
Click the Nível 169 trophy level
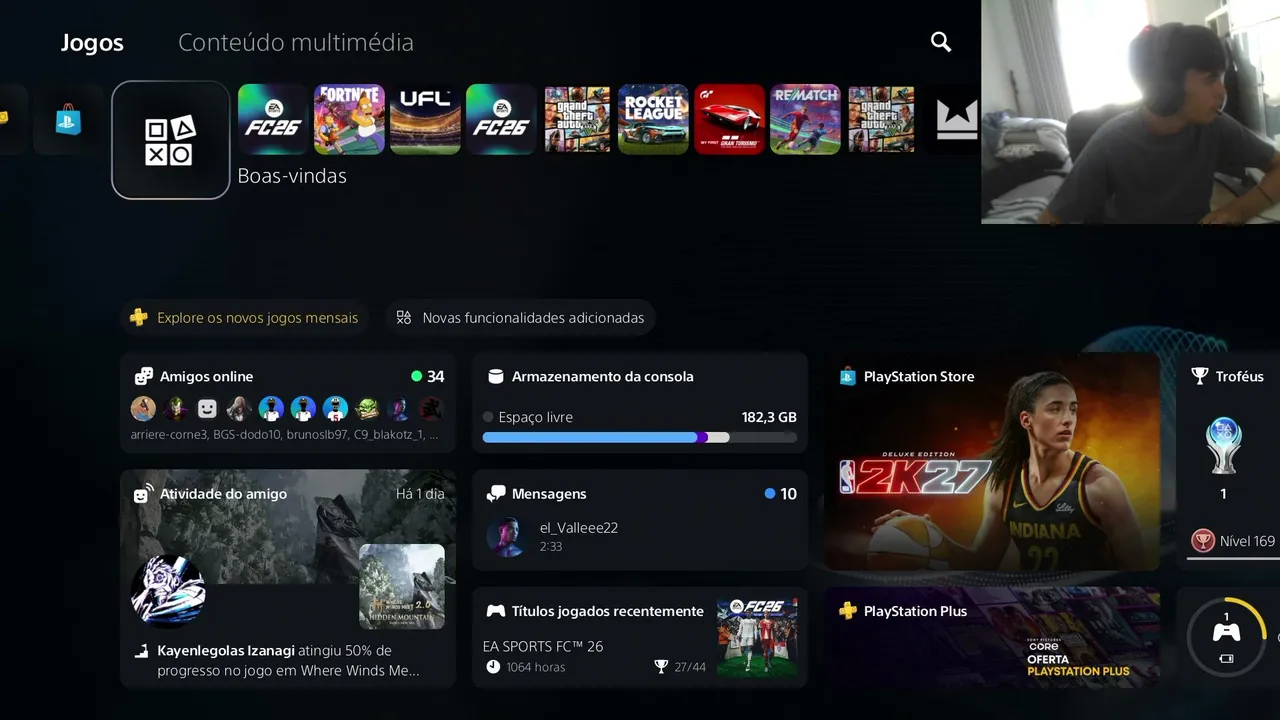click(1234, 541)
